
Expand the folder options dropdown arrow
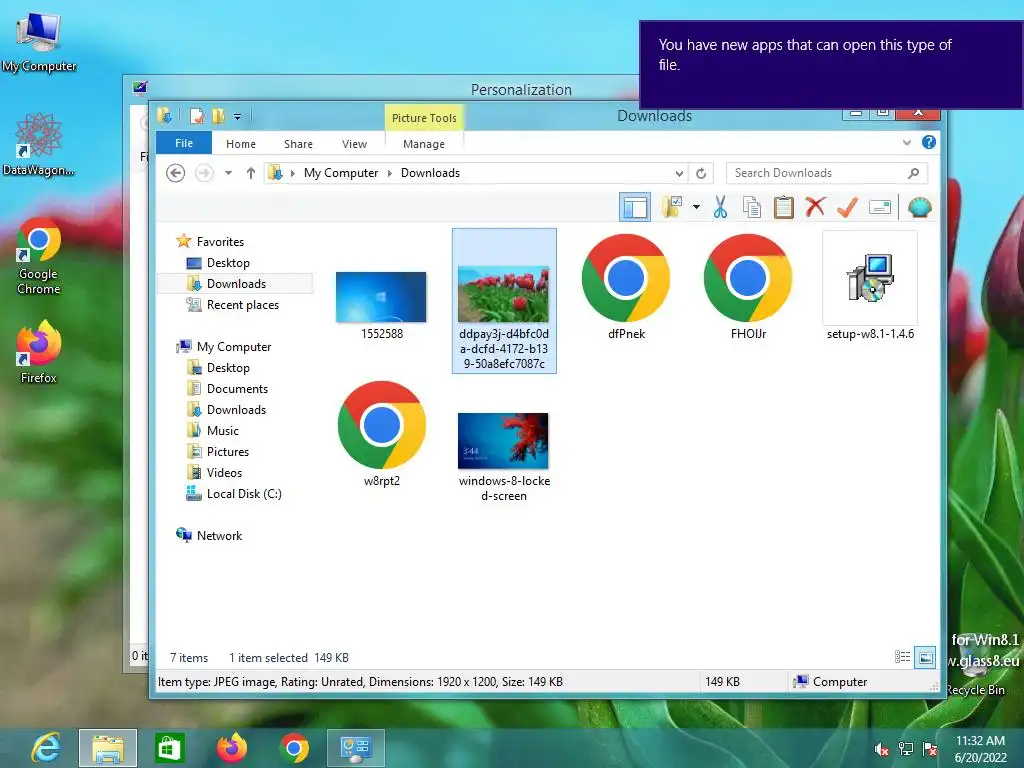pos(696,208)
